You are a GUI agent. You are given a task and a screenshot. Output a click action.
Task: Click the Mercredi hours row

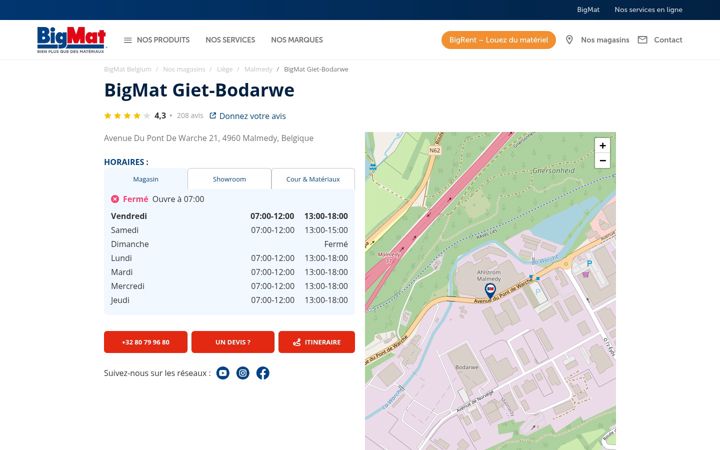point(229,286)
